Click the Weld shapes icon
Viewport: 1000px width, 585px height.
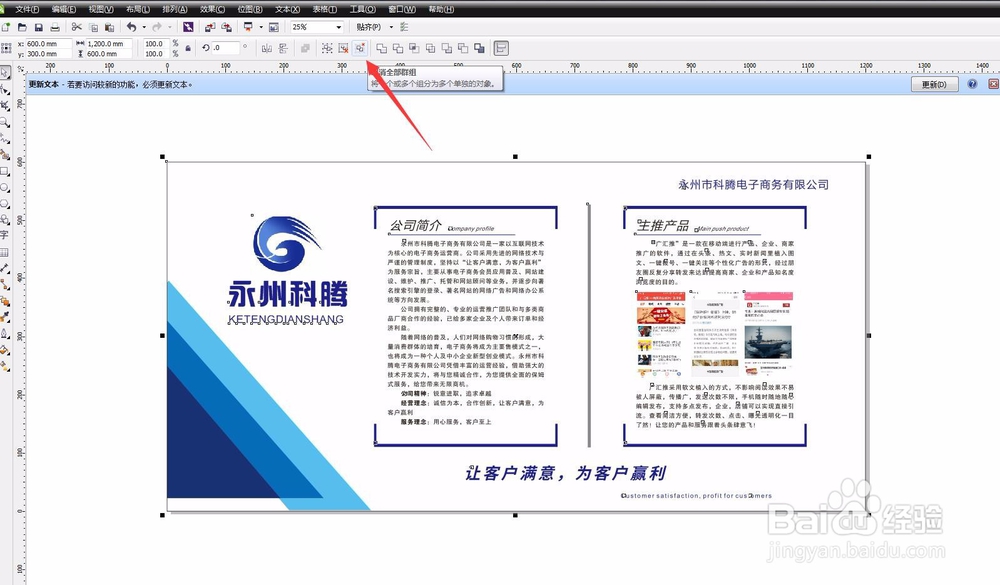(381, 48)
